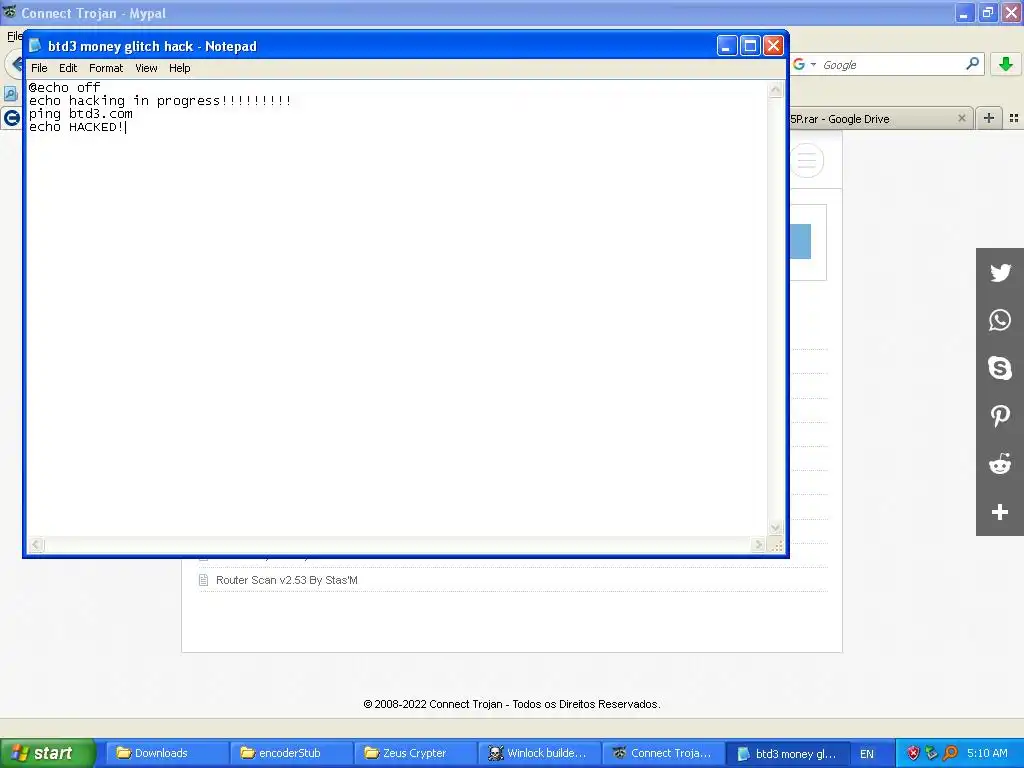Open the hamburger menu on the webpage
1024x768 pixels.
pyautogui.click(x=807, y=161)
